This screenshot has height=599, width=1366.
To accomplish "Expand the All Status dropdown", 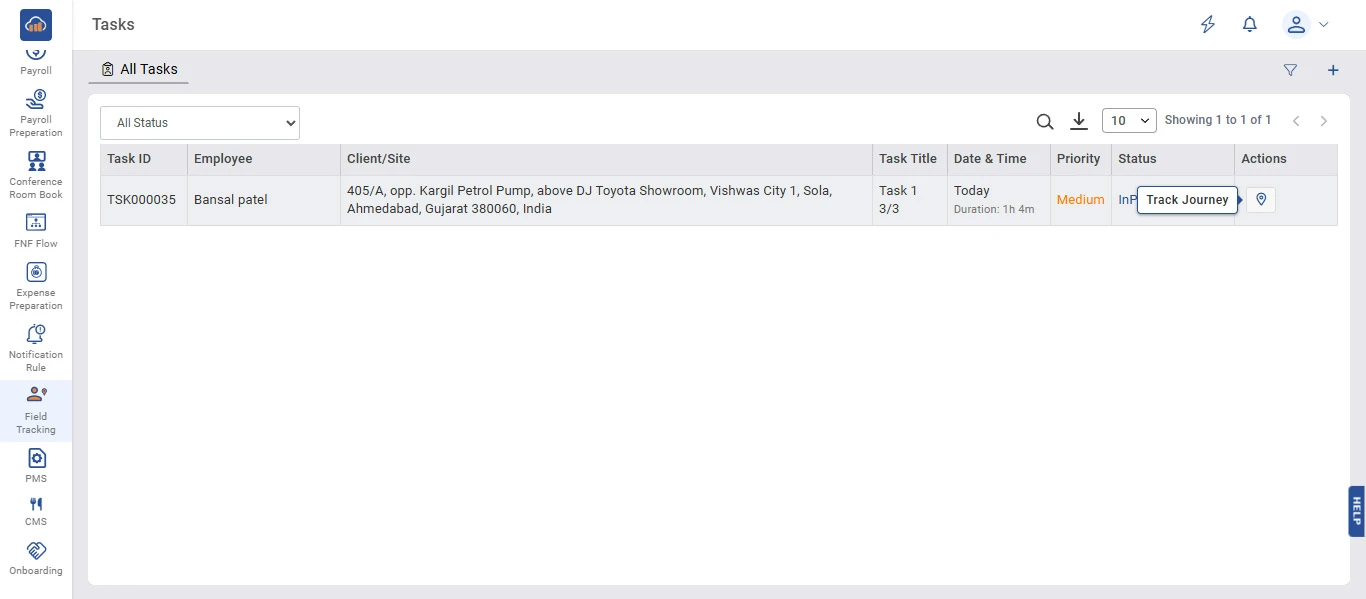I will [x=200, y=123].
